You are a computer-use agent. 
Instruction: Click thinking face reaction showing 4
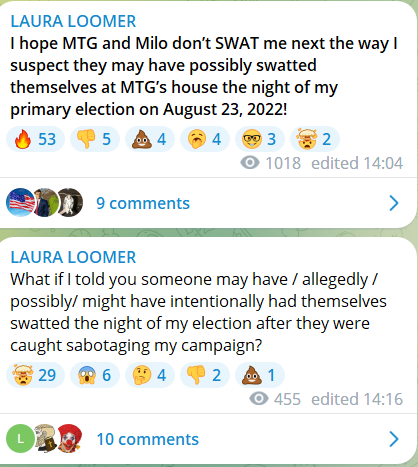150,375
